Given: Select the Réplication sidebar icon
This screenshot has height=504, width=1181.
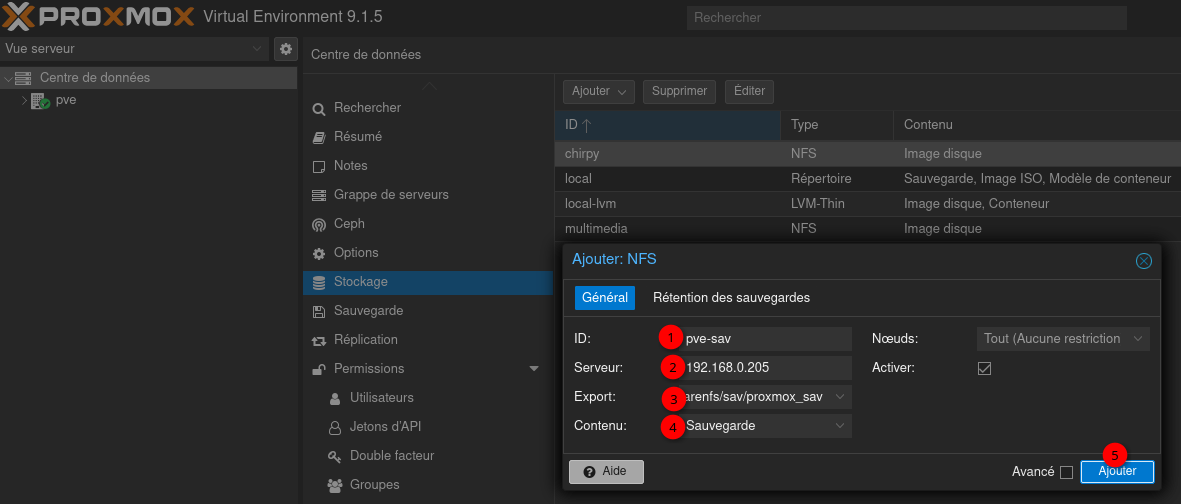Looking at the screenshot, I should click(319, 341).
